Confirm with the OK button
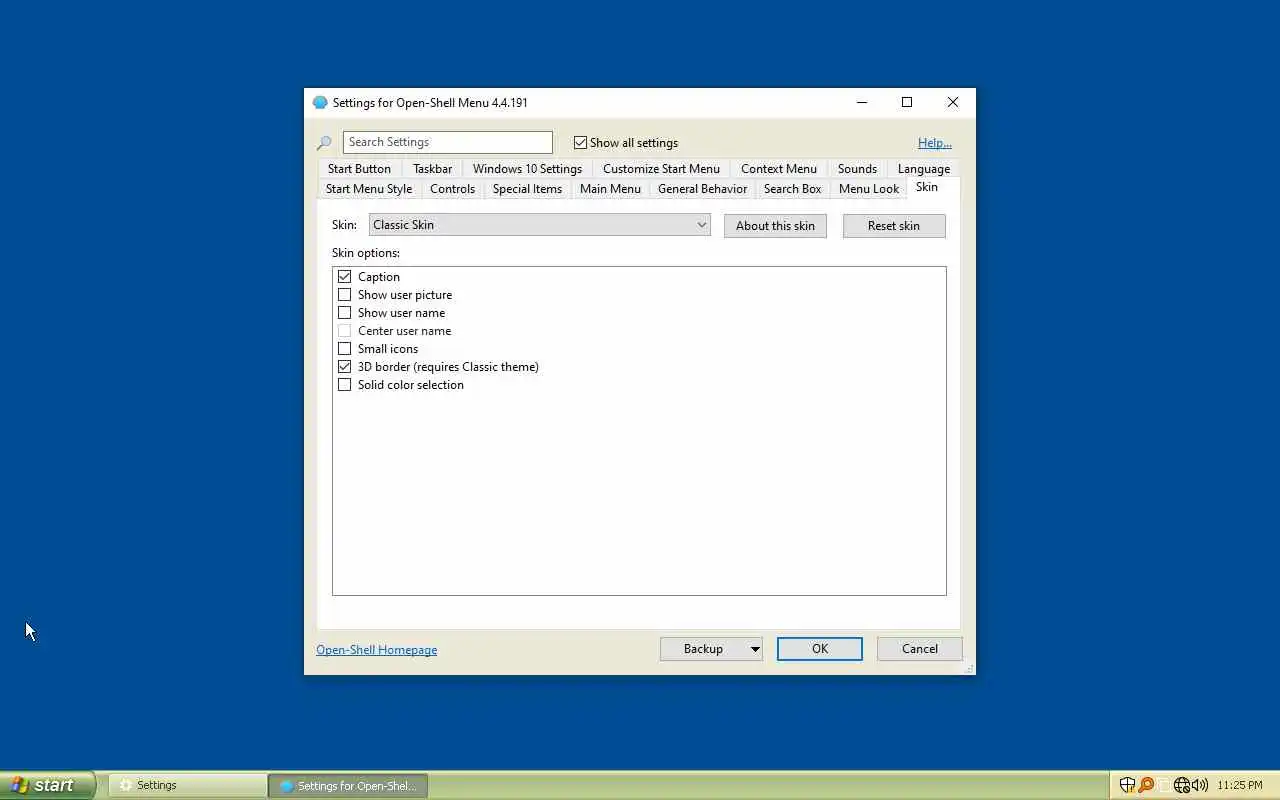Screen dimensions: 1280x800 tap(820, 649)
